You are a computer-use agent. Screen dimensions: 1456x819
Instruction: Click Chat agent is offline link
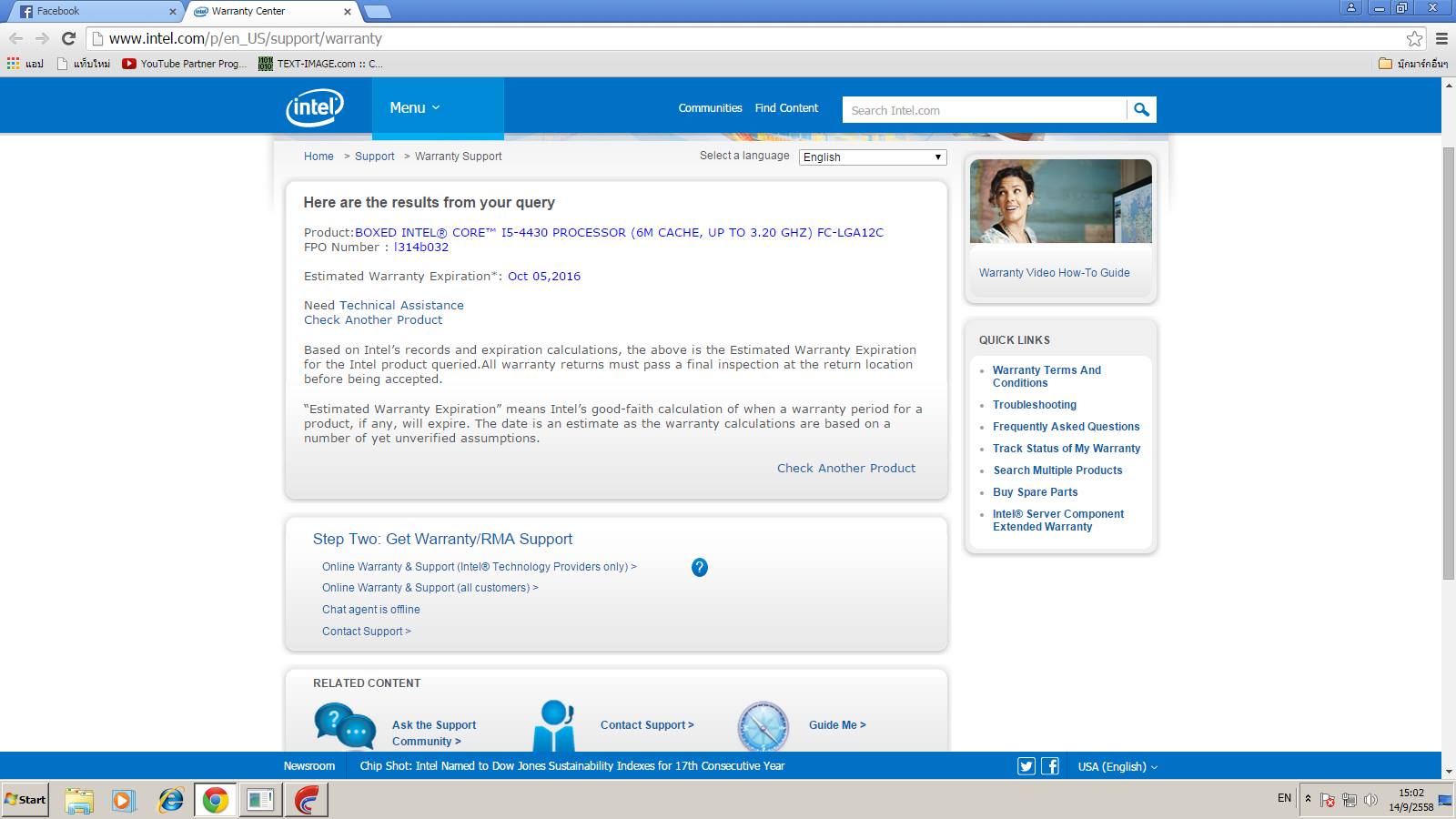[x=371, y=610]
